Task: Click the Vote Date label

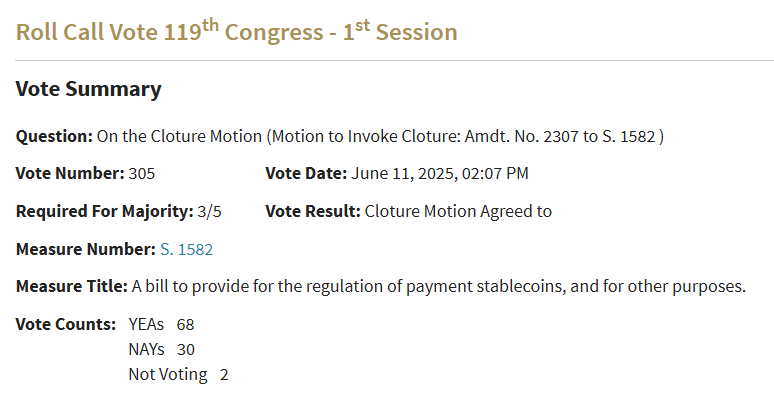Action: pyautogui.click(x=306, y=173)
